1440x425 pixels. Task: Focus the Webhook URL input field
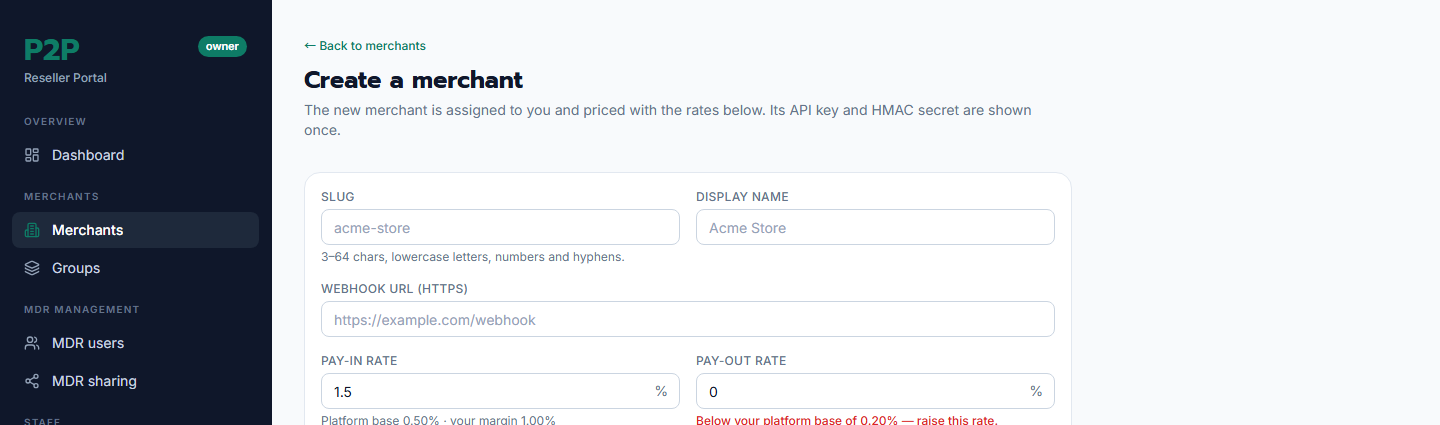click(x=688, y=319)
